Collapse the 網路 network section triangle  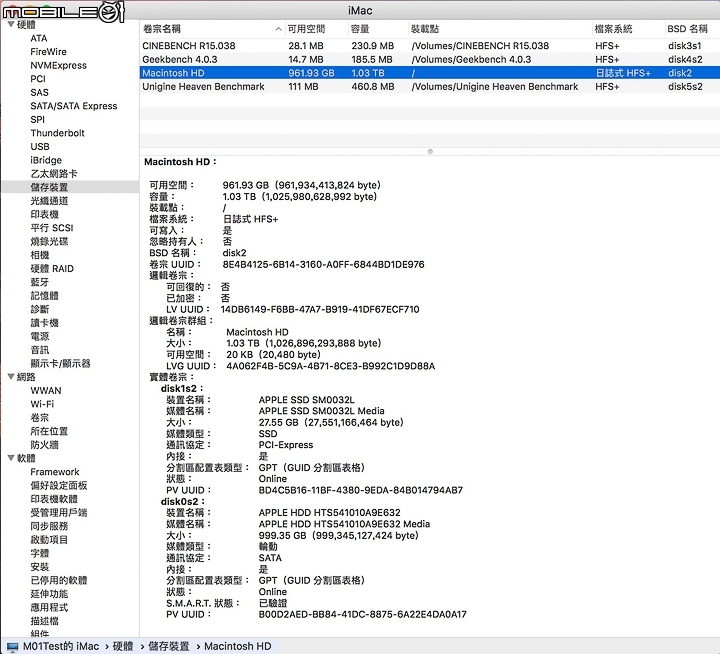click(11, 377)
